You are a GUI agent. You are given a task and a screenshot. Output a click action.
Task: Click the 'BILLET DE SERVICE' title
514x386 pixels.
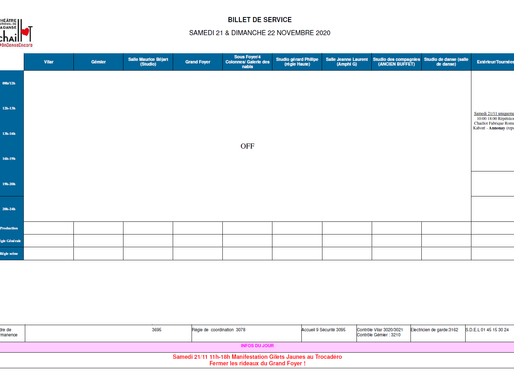coord(260,20)
